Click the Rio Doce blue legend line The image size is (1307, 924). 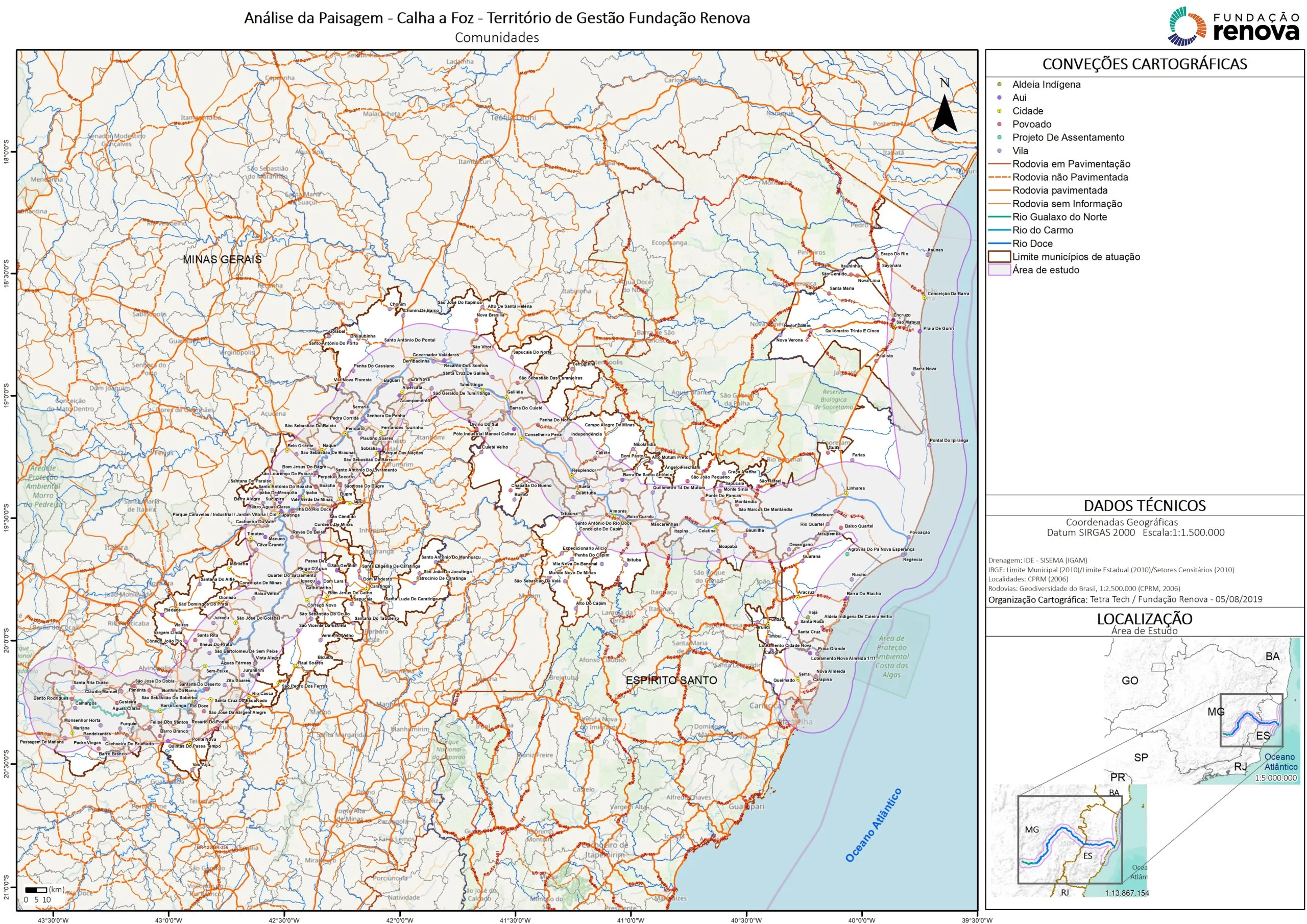999,244
